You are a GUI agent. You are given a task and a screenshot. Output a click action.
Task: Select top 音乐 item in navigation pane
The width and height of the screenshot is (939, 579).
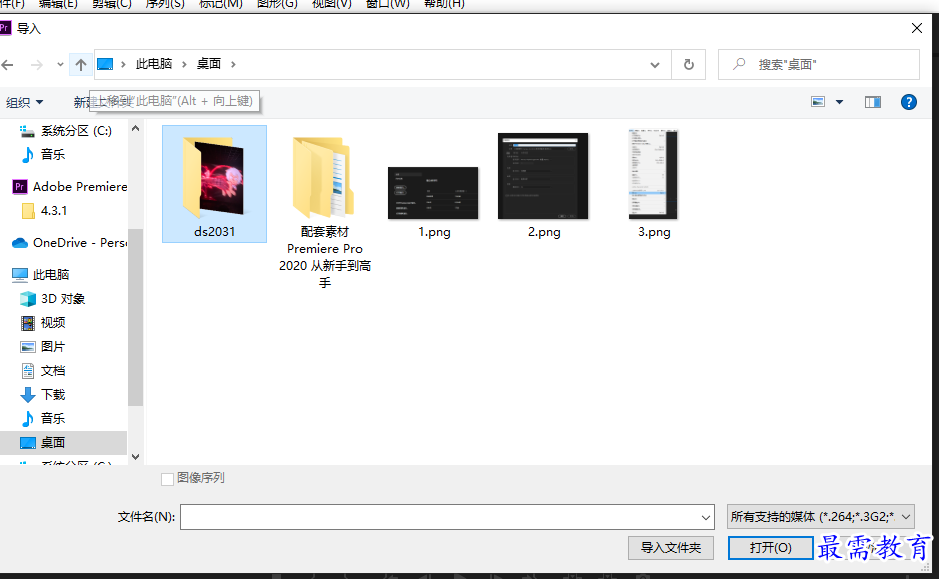43,154
